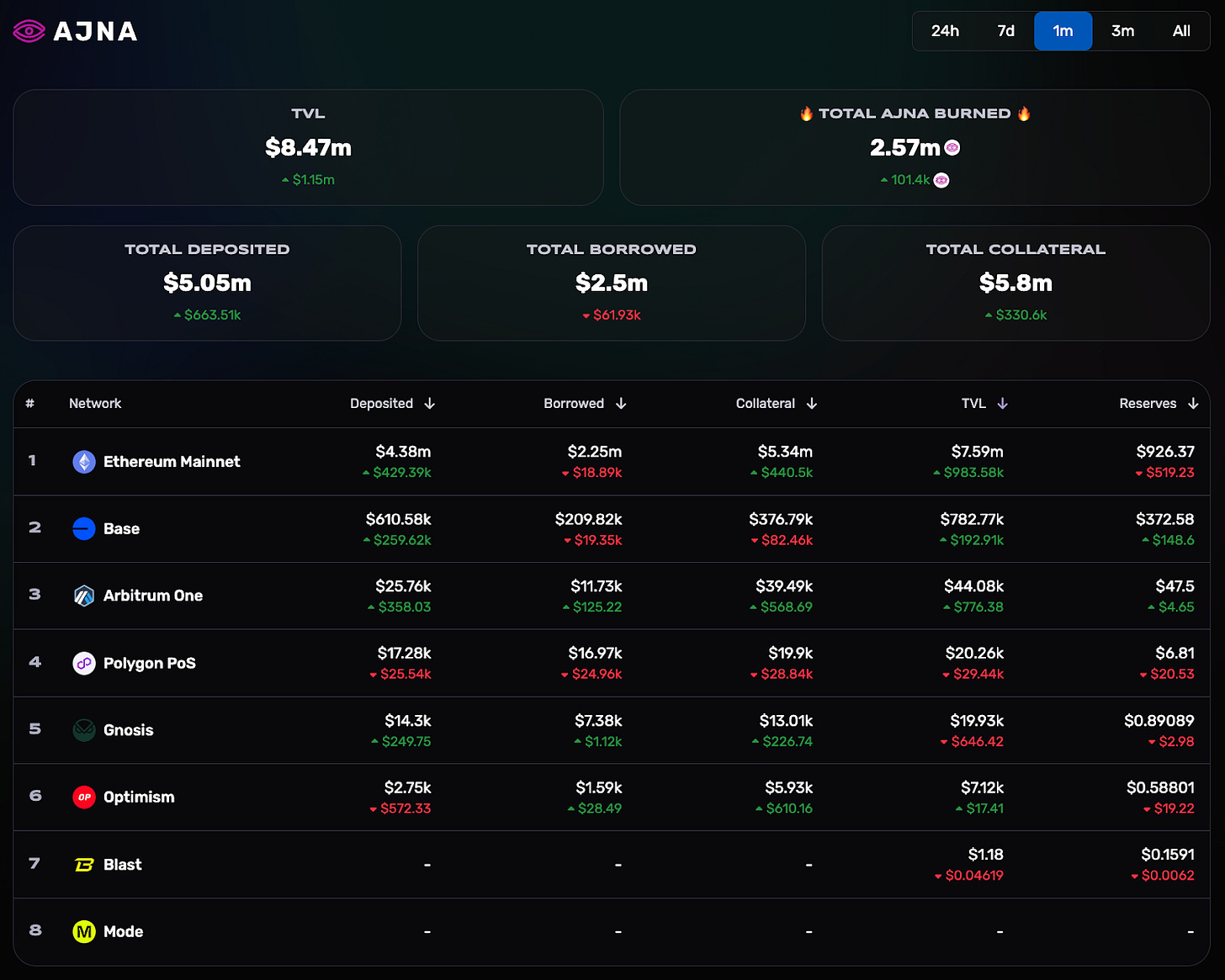This screenshot has height=980, width=1225.
Task: Open the Base network name
Action: pos(121,529)
